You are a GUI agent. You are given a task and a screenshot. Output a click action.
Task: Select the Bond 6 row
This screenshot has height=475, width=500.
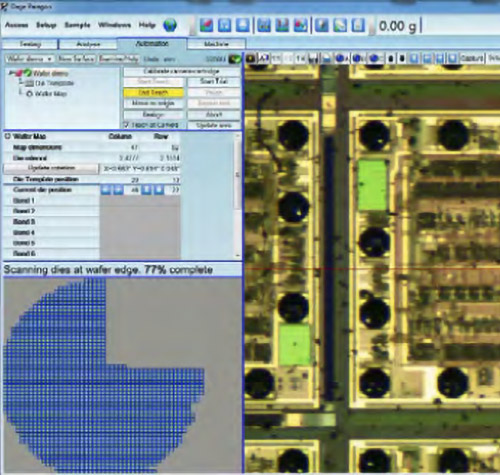point(51,254)
